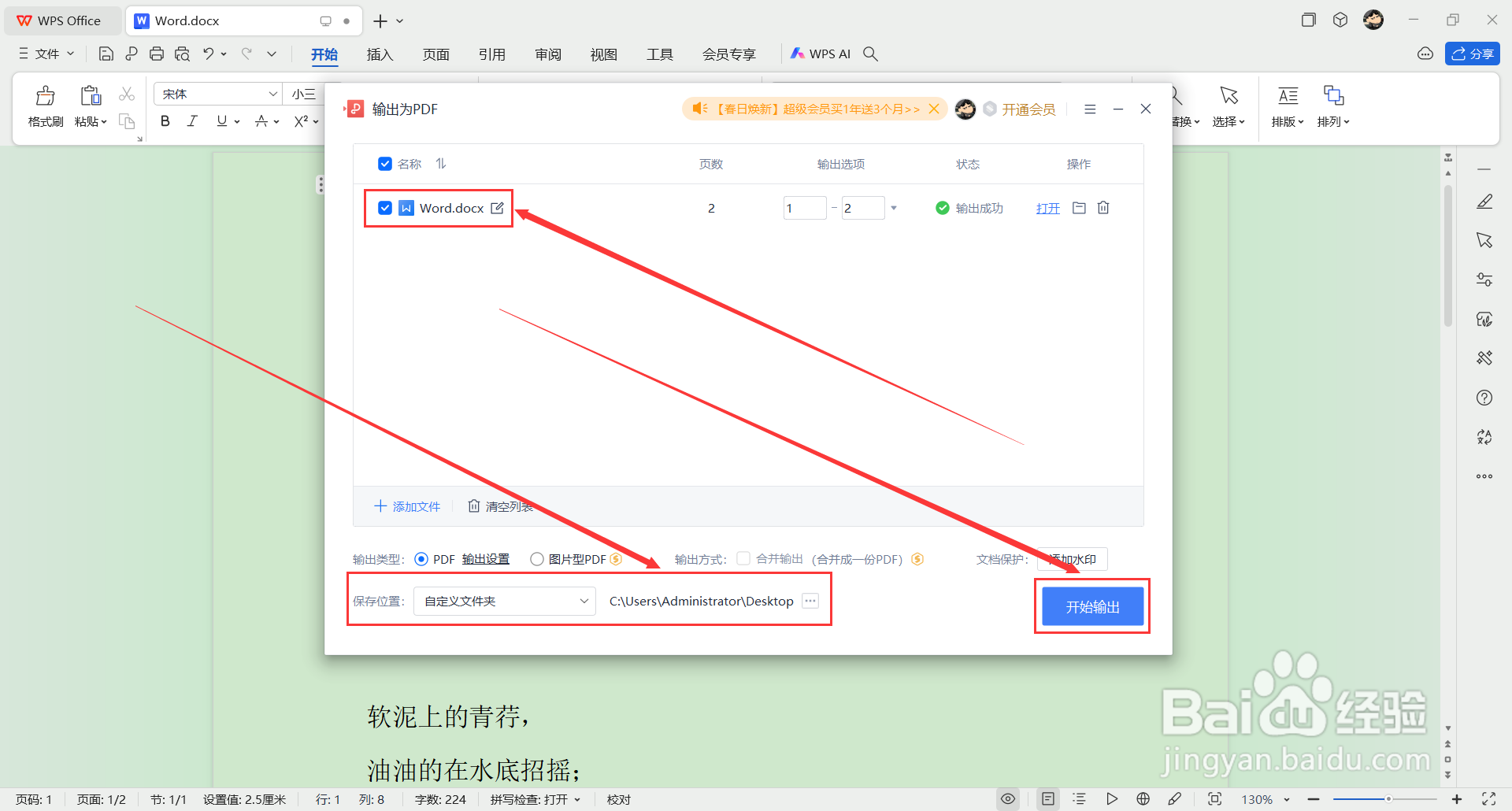Image resolution: width=1512 pixels, height=811 pixels.
Task: Click the eye reading-mode icon in status bar
Action: pos(1008,798)
